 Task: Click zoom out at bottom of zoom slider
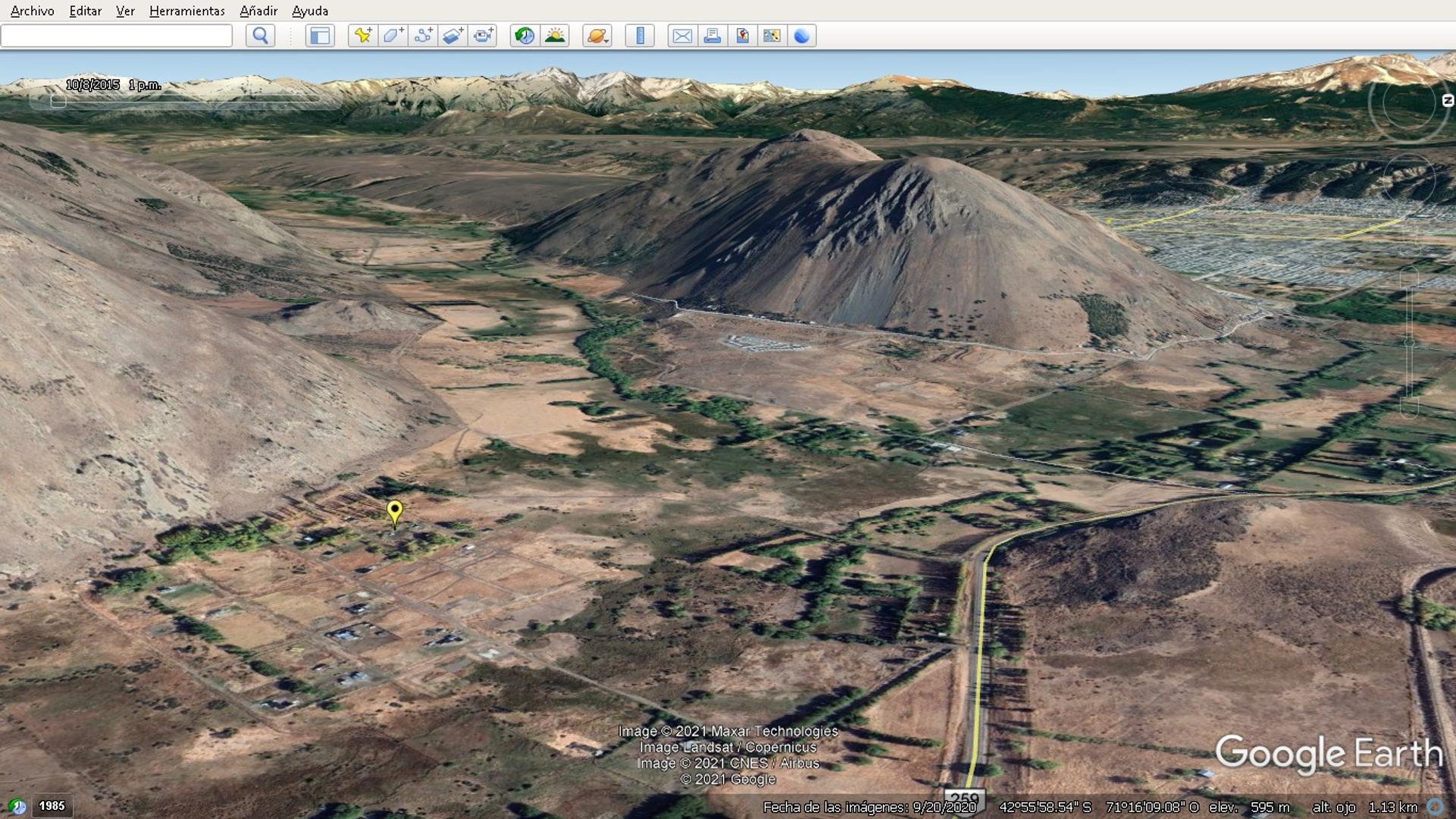click(1409, 408)
